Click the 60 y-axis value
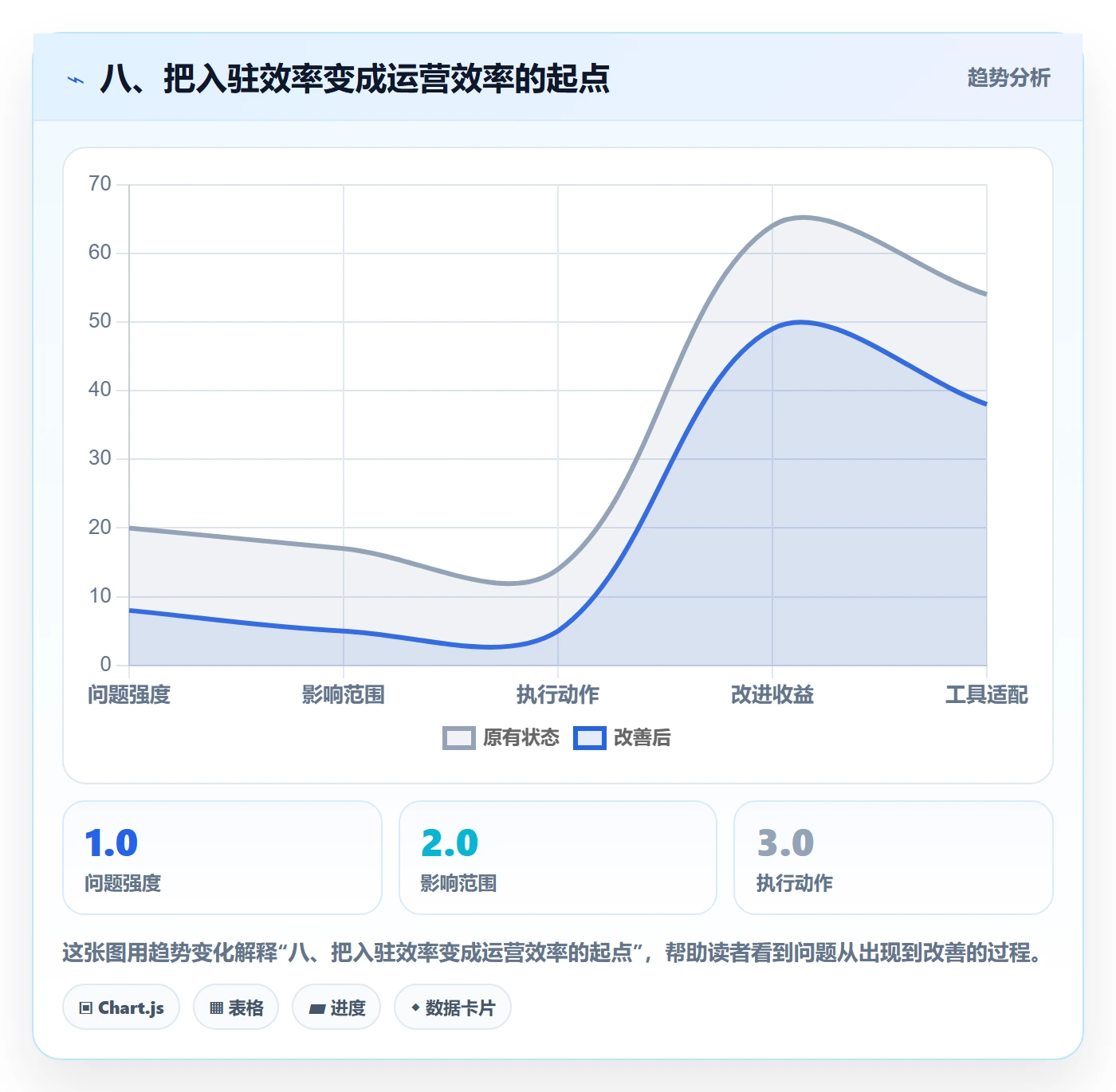Image resolution: width=1116 pixels, height=1092 pixels. pos(100,253)
